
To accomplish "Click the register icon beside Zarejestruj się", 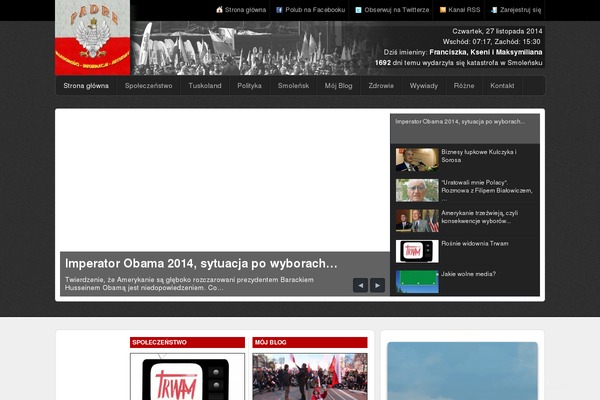I will 494,10.
